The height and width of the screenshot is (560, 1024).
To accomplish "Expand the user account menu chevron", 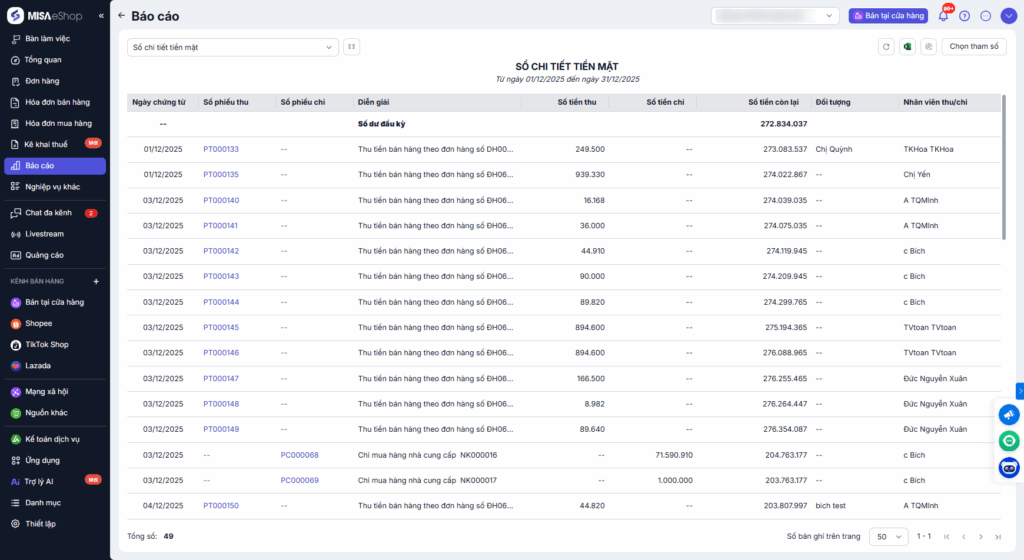I will 1007,16.
